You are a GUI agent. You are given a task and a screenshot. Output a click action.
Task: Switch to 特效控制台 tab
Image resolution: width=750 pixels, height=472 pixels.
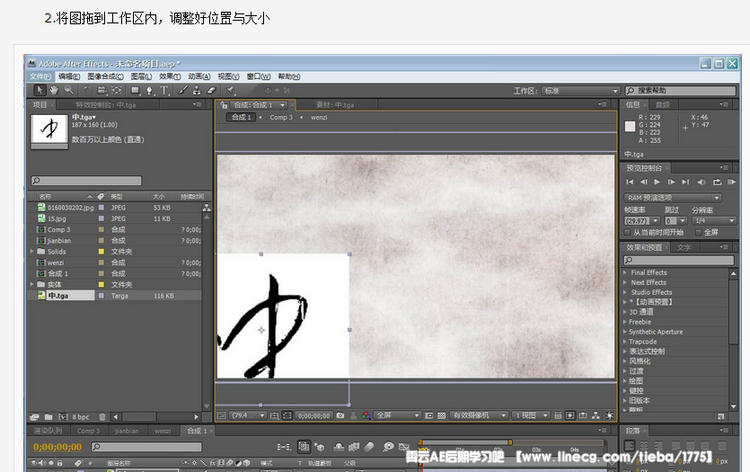pyautogui.click(x=106, y=105)
